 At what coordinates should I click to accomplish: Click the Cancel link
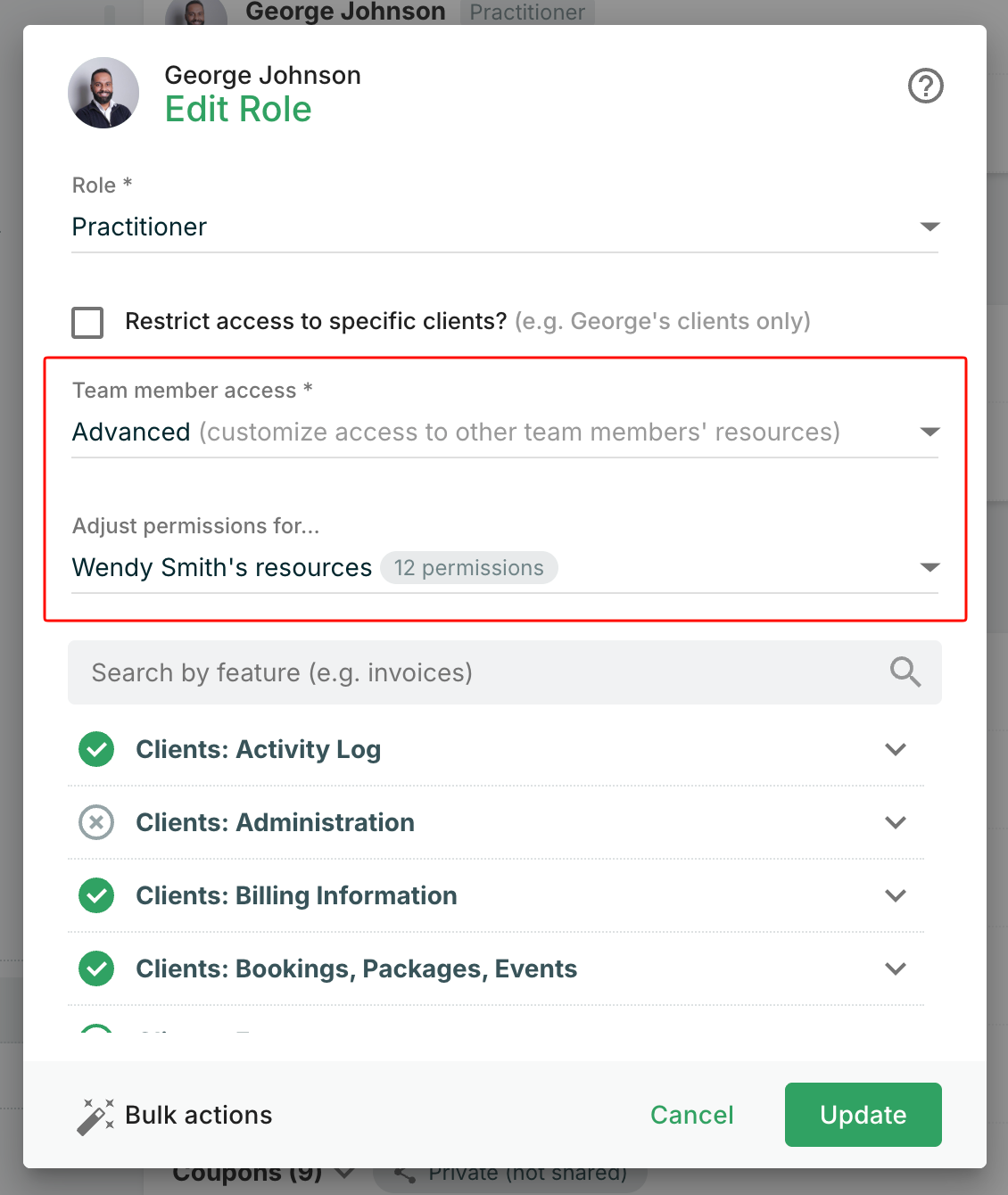691,1115
